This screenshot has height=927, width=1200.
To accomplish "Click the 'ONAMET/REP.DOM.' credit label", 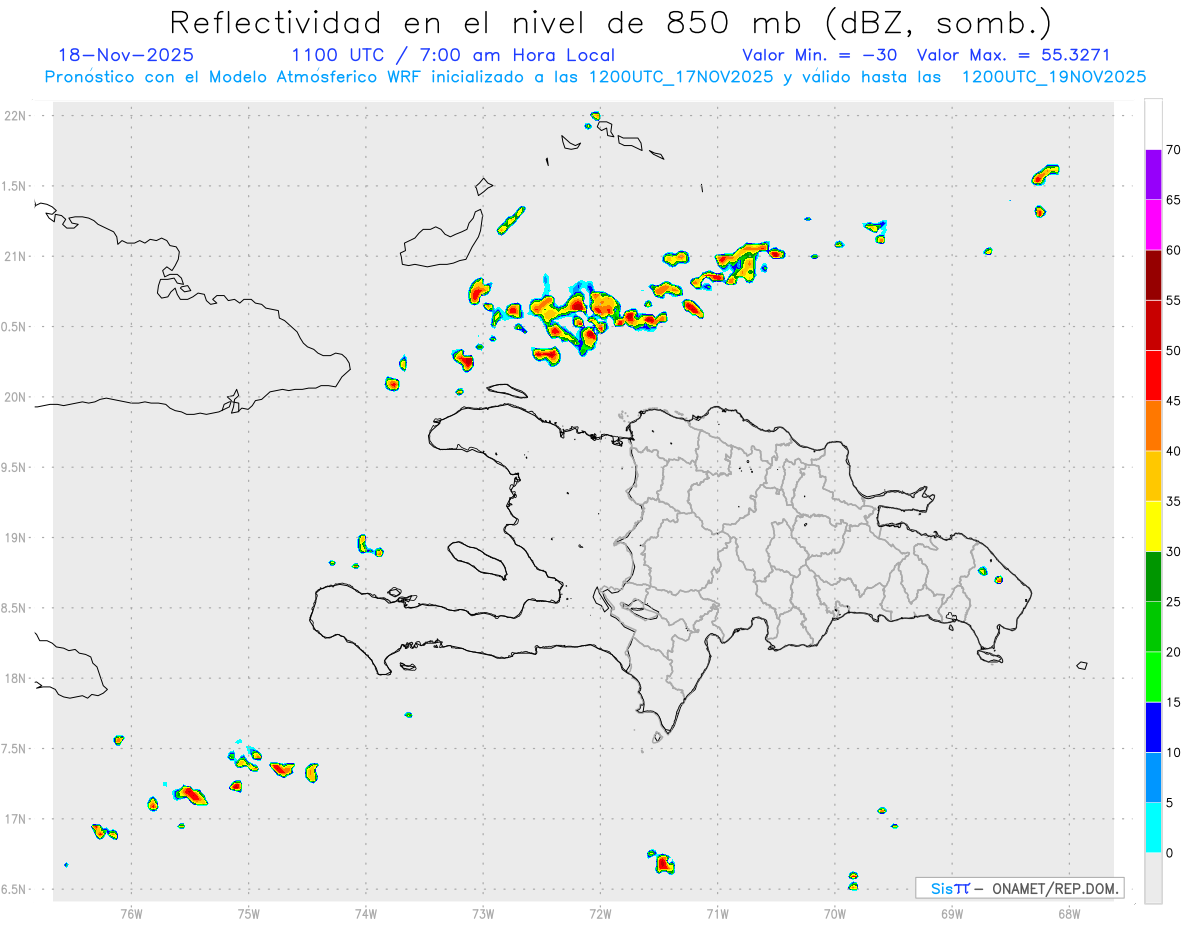I will [1055, 888].
